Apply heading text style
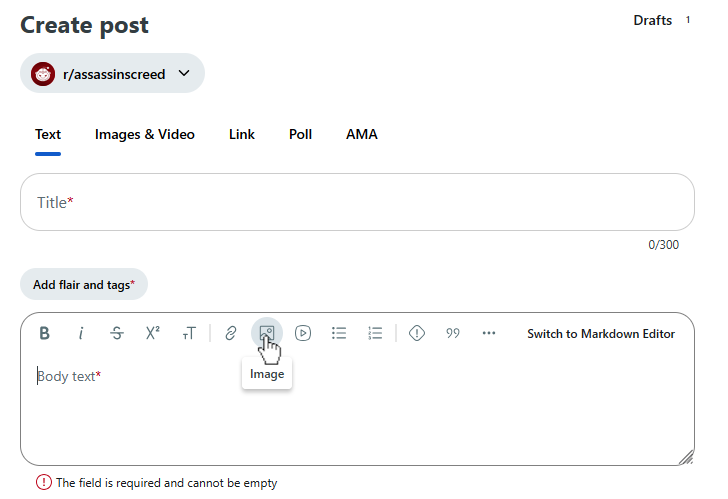 click(189, 334)
